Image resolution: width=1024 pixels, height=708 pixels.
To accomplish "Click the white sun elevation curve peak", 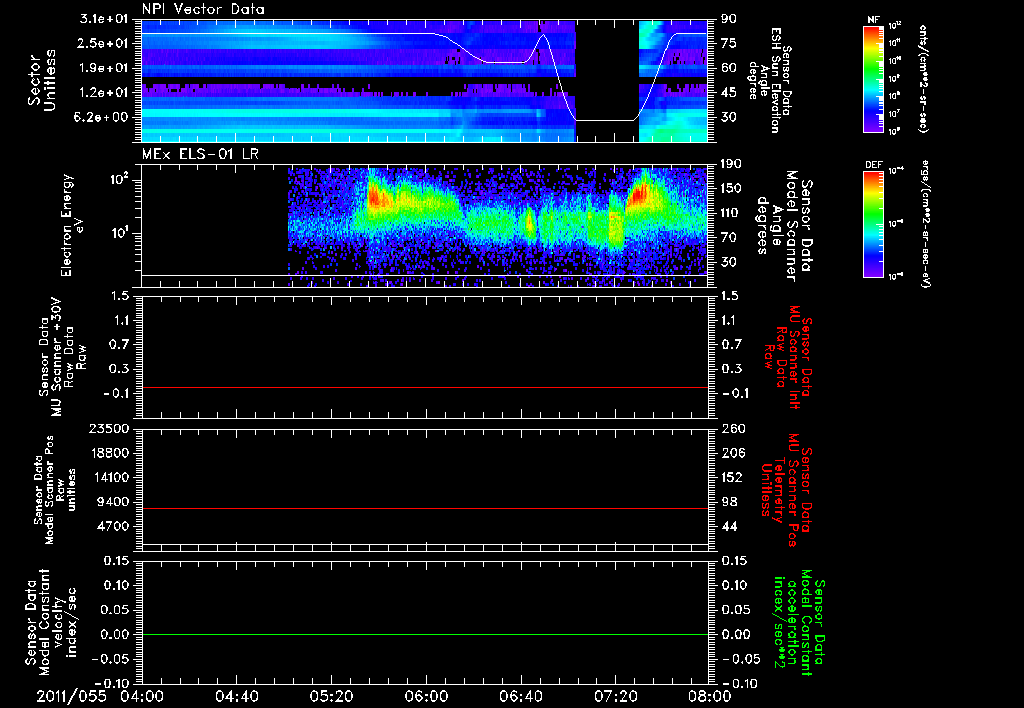I will (x=543, y=35).
